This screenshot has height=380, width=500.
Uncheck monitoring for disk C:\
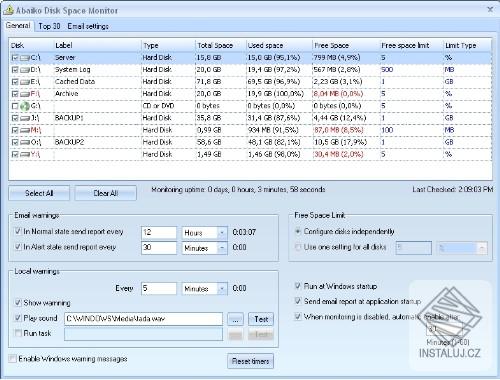pyautogui.click(x=15, y=58)
